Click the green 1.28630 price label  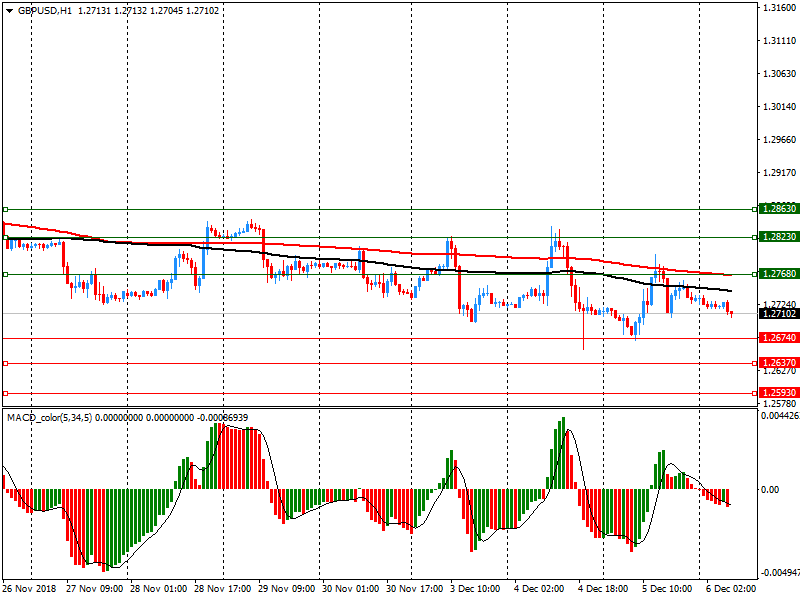click(778, 209)
